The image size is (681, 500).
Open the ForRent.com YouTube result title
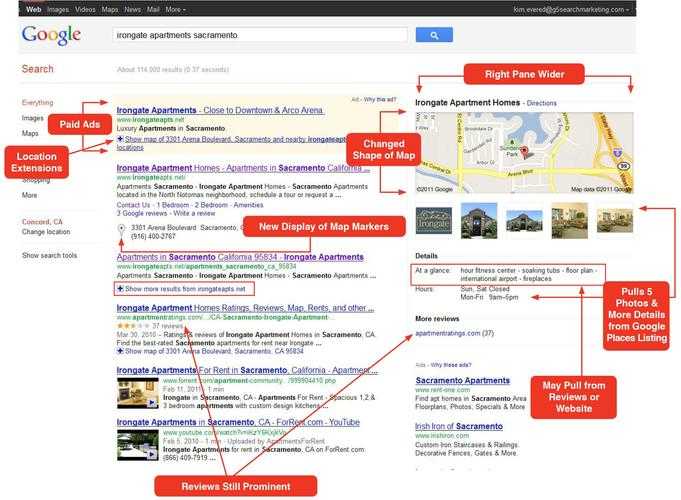238,422
